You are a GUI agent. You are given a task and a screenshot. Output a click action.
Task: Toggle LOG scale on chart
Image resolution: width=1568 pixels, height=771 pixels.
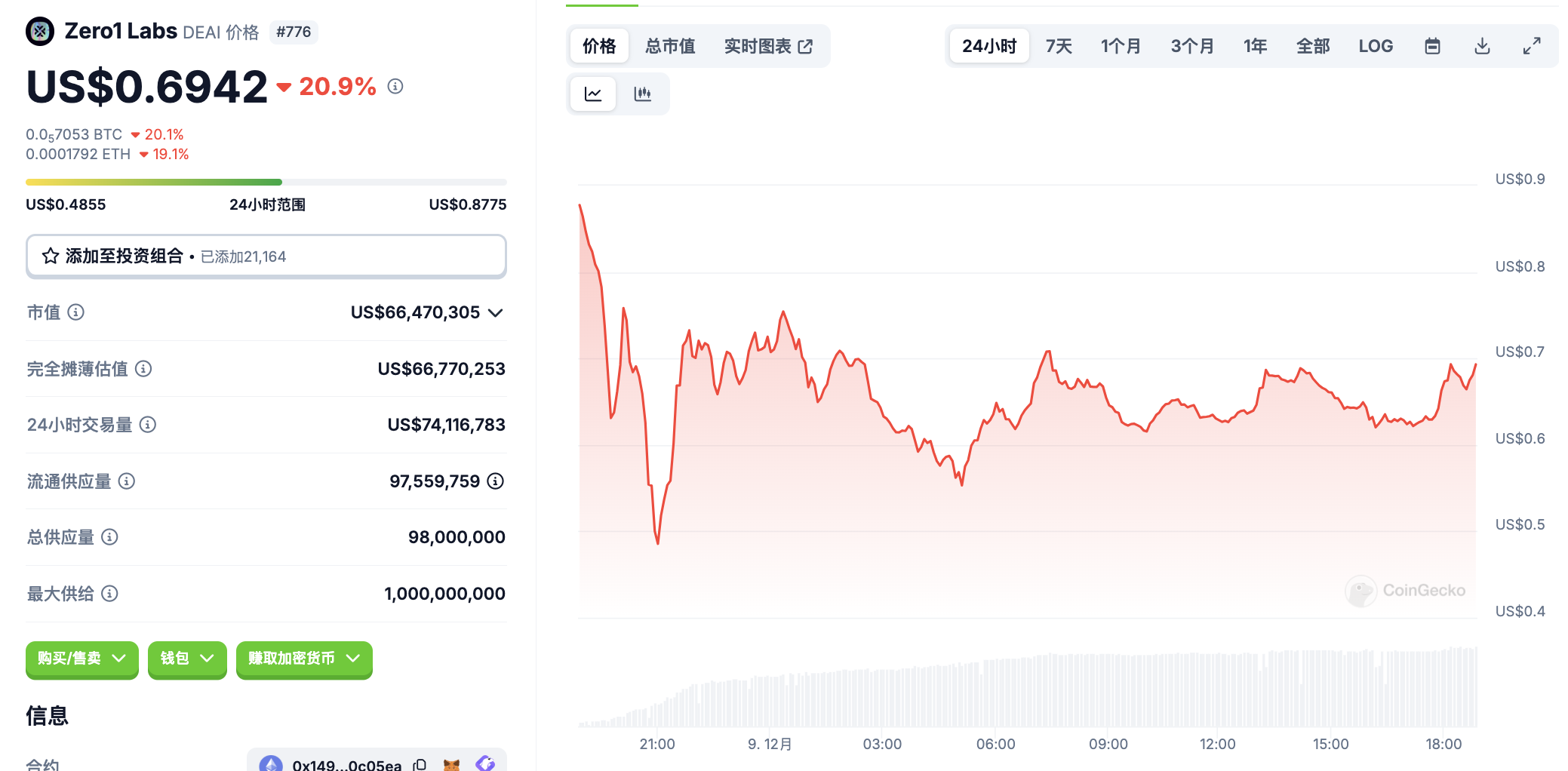click(1376, 46)
